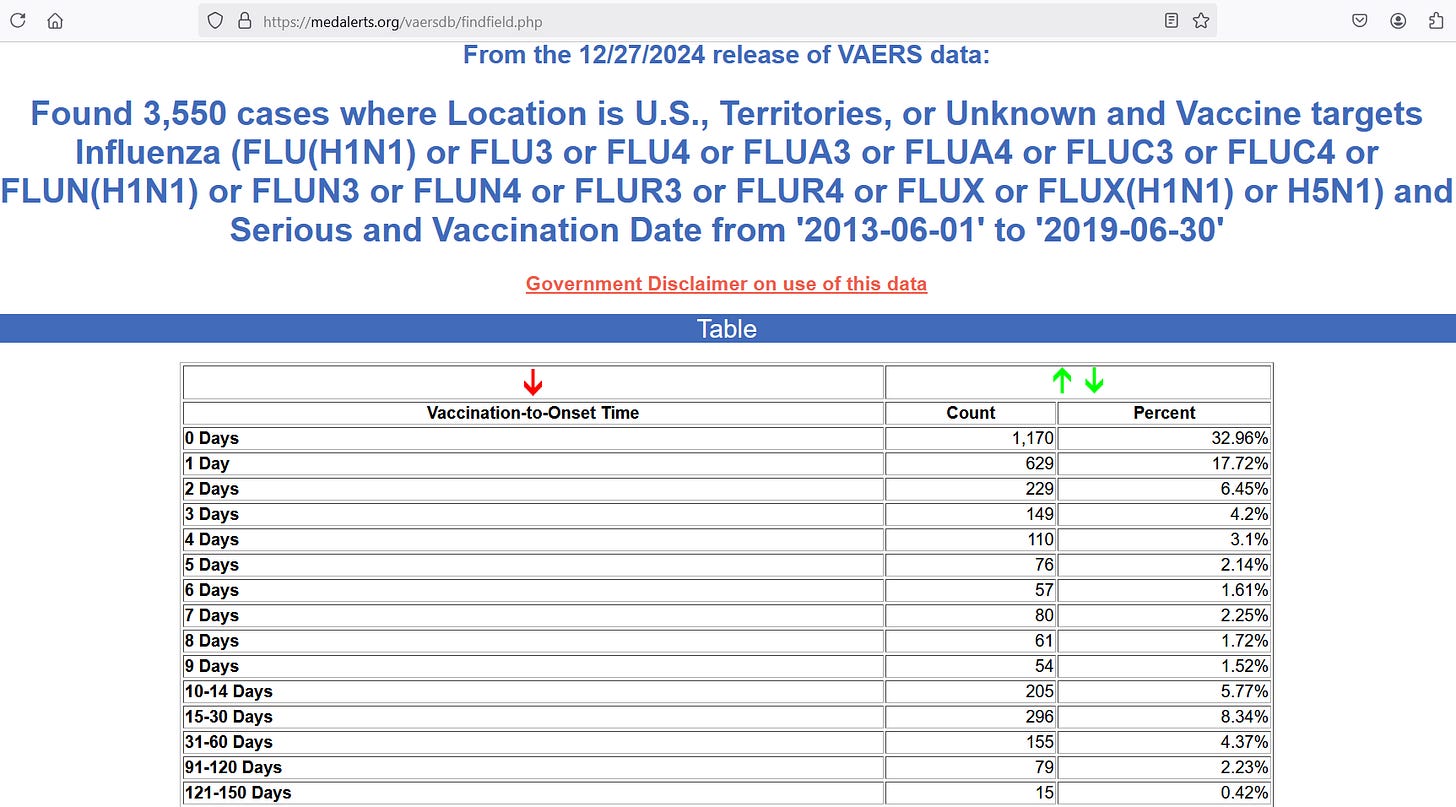Click the Count column header
Image resolution: width=1456 pixels, height=807 pixels.
[971, 413]
